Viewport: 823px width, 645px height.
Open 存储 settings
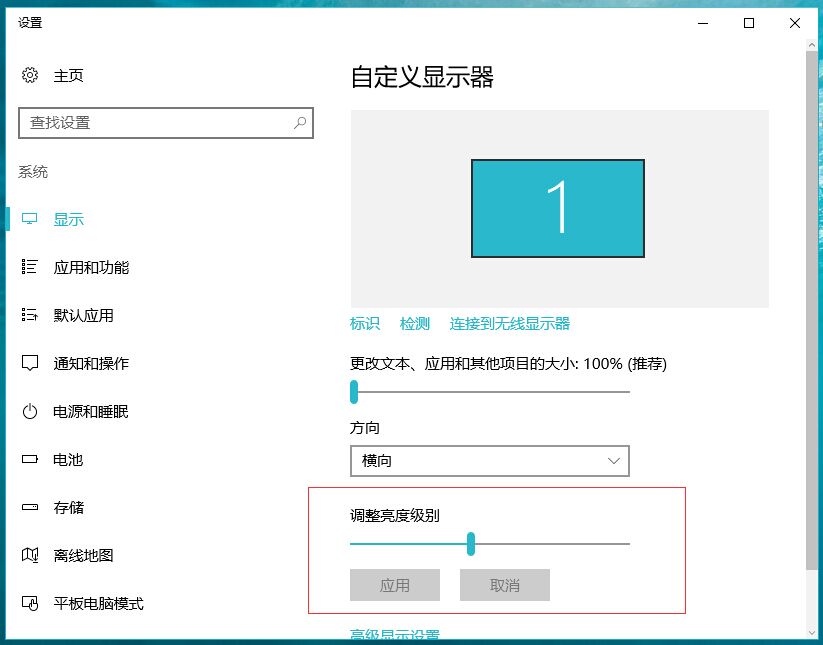click(x=69, y=507)
